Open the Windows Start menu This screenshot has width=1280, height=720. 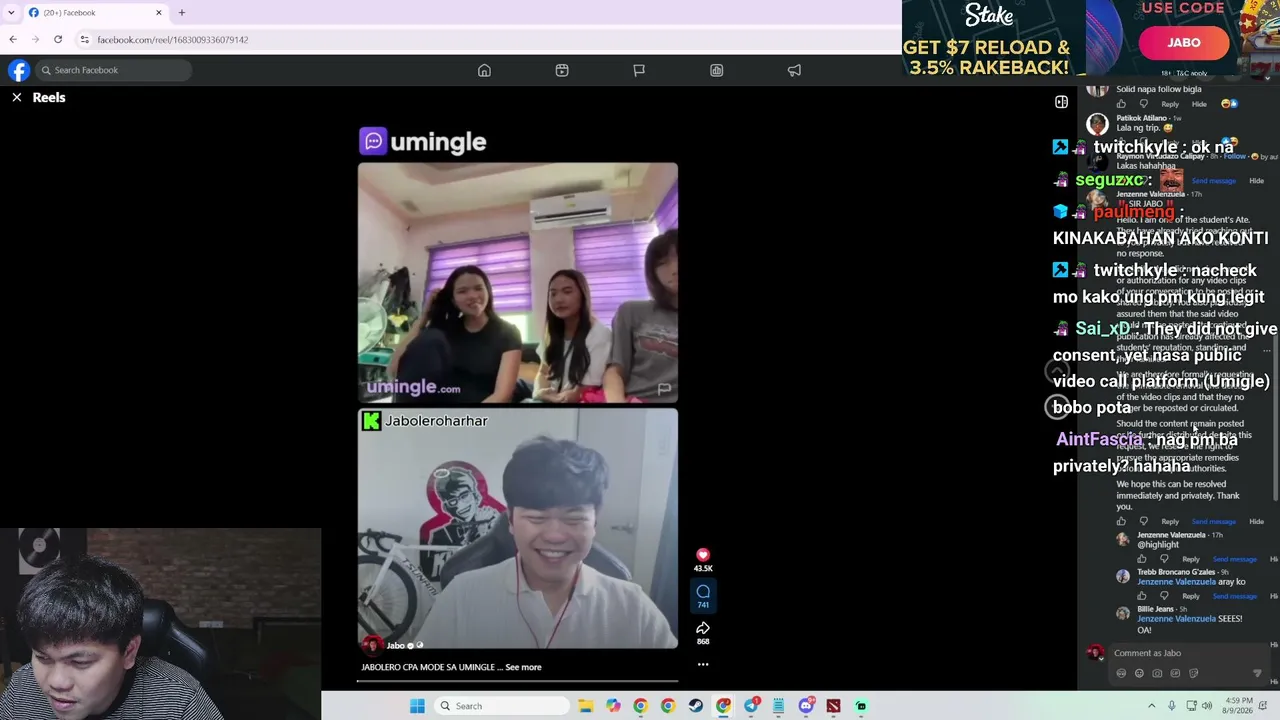pyautogui.click(x=417, y=706)
